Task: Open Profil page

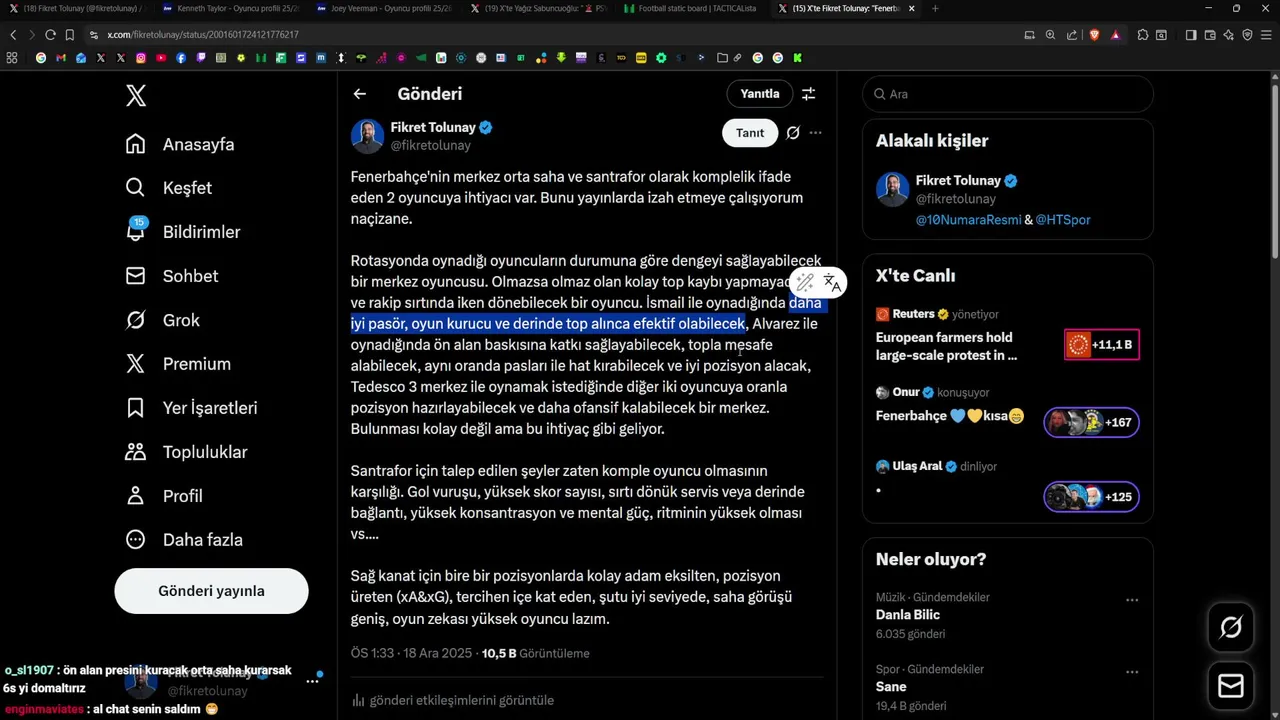Action: (x=164, y=496)
